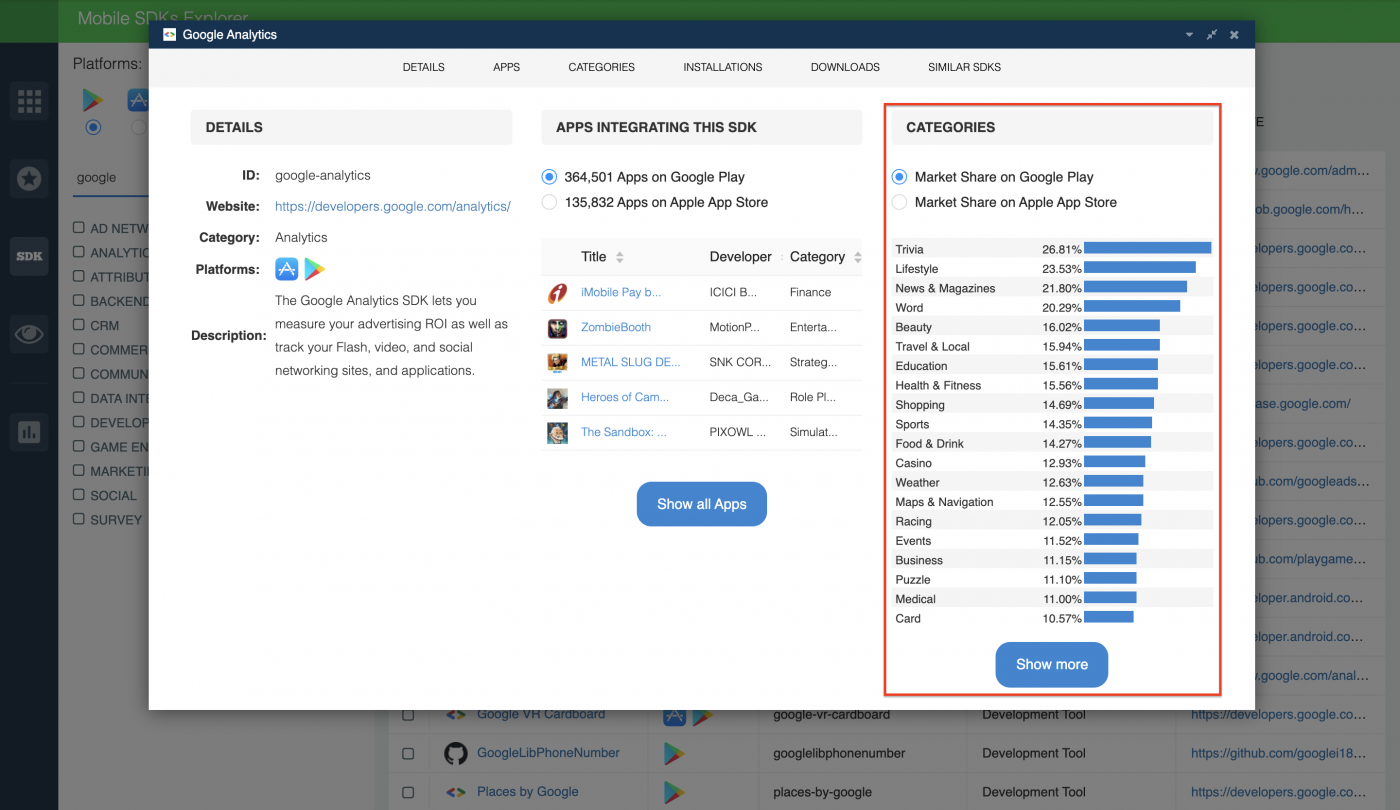
Task: Click the Trivia 26.81% bar
Action: (1147, 248)
